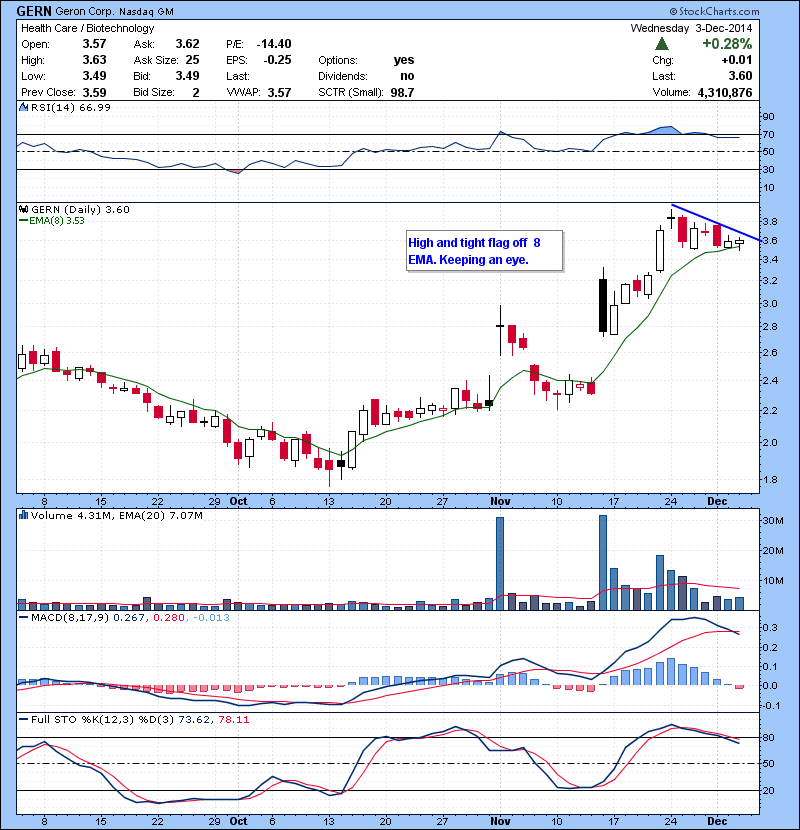This screenshot has width=800, height=830.
Task: Click the green EMA(8) legend line marker
Action: click(x=23, y=221)
